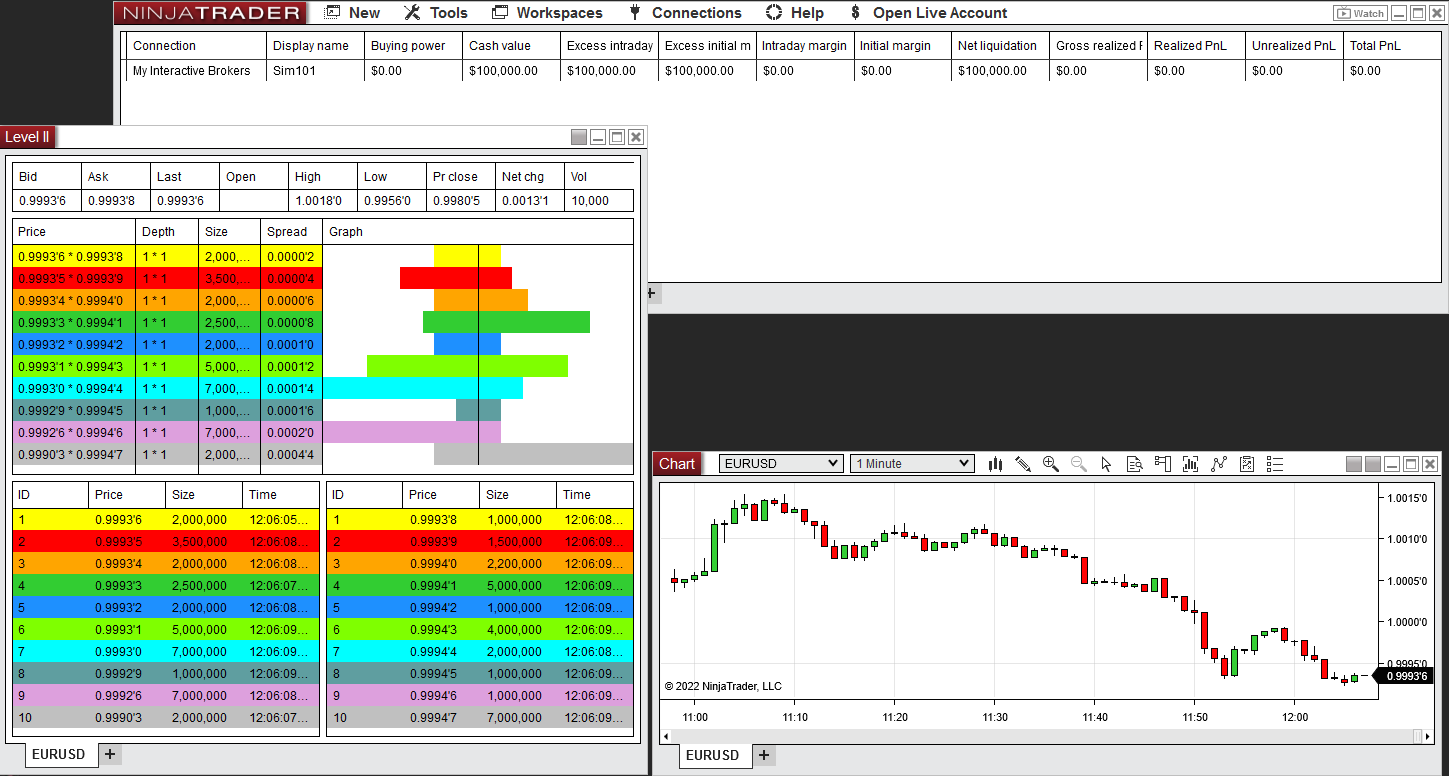
Task: Click the Pr close value 0.9980'5
Action: point(460,200)
